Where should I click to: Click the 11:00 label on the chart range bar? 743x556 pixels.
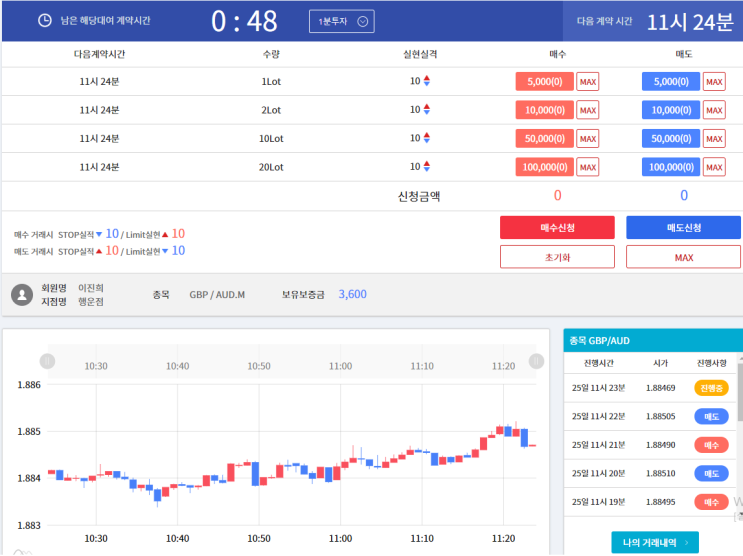[x=340, y=366]
